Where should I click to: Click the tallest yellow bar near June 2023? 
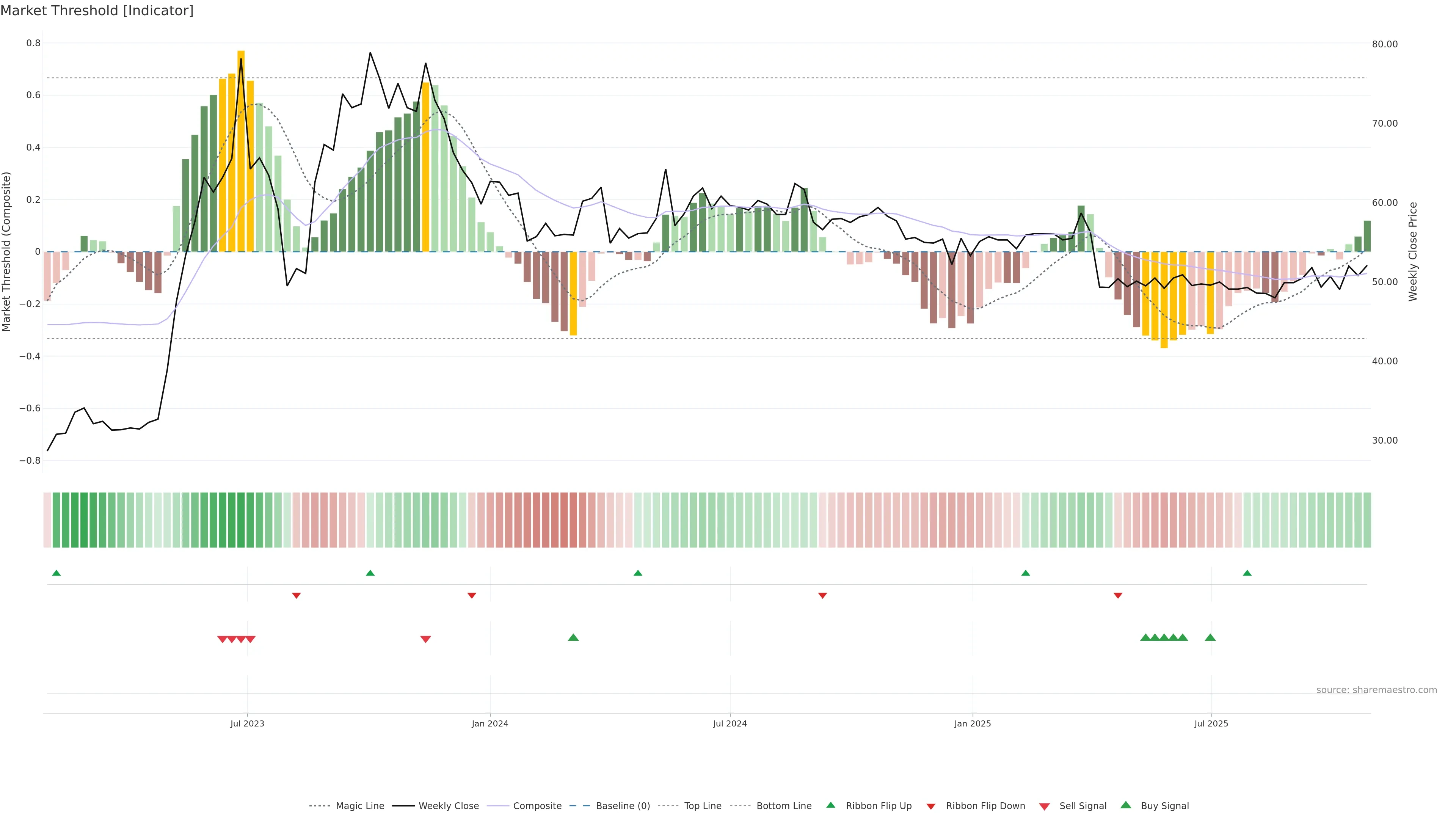(x=241, y=151)
